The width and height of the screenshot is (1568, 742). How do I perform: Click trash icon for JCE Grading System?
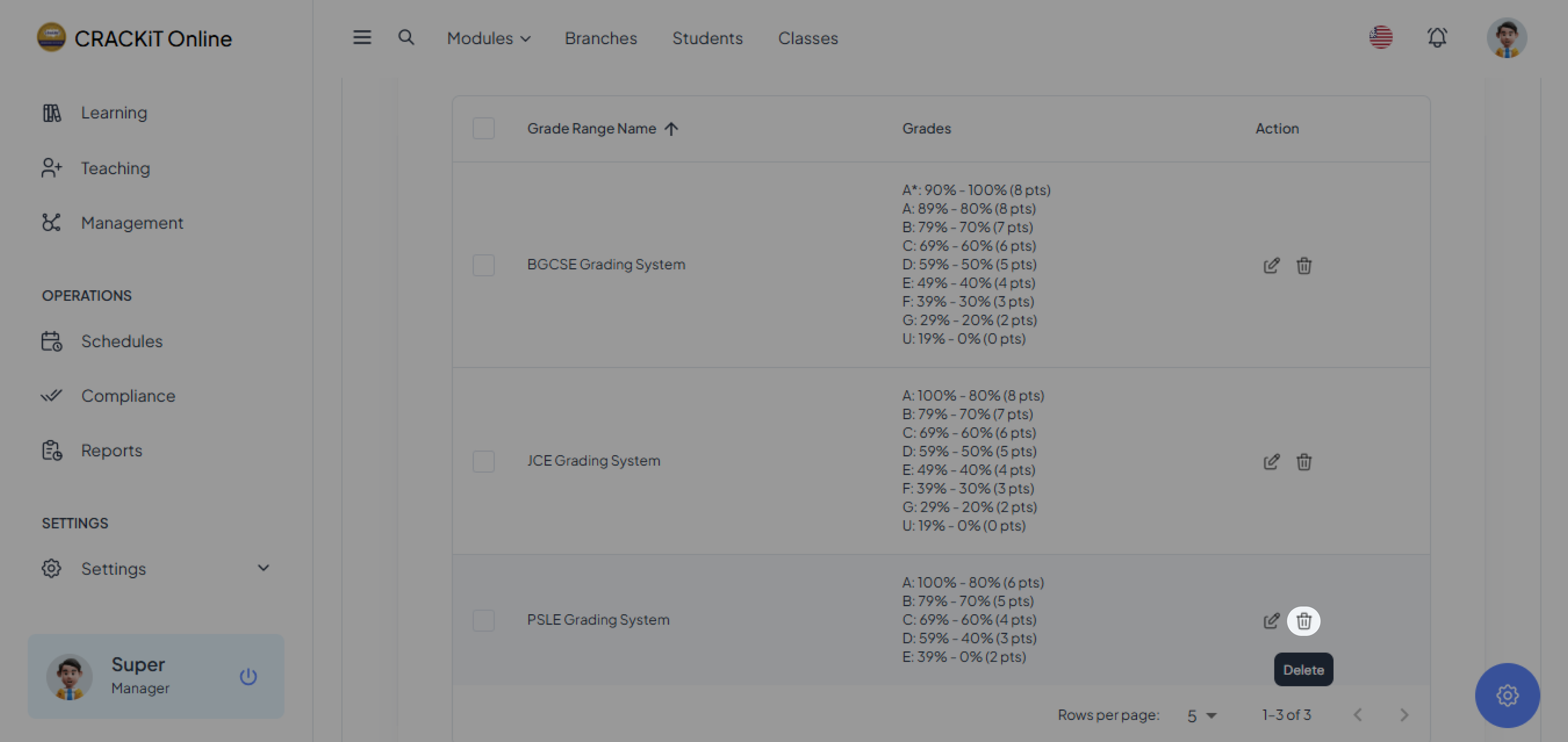coord(1303,462)
